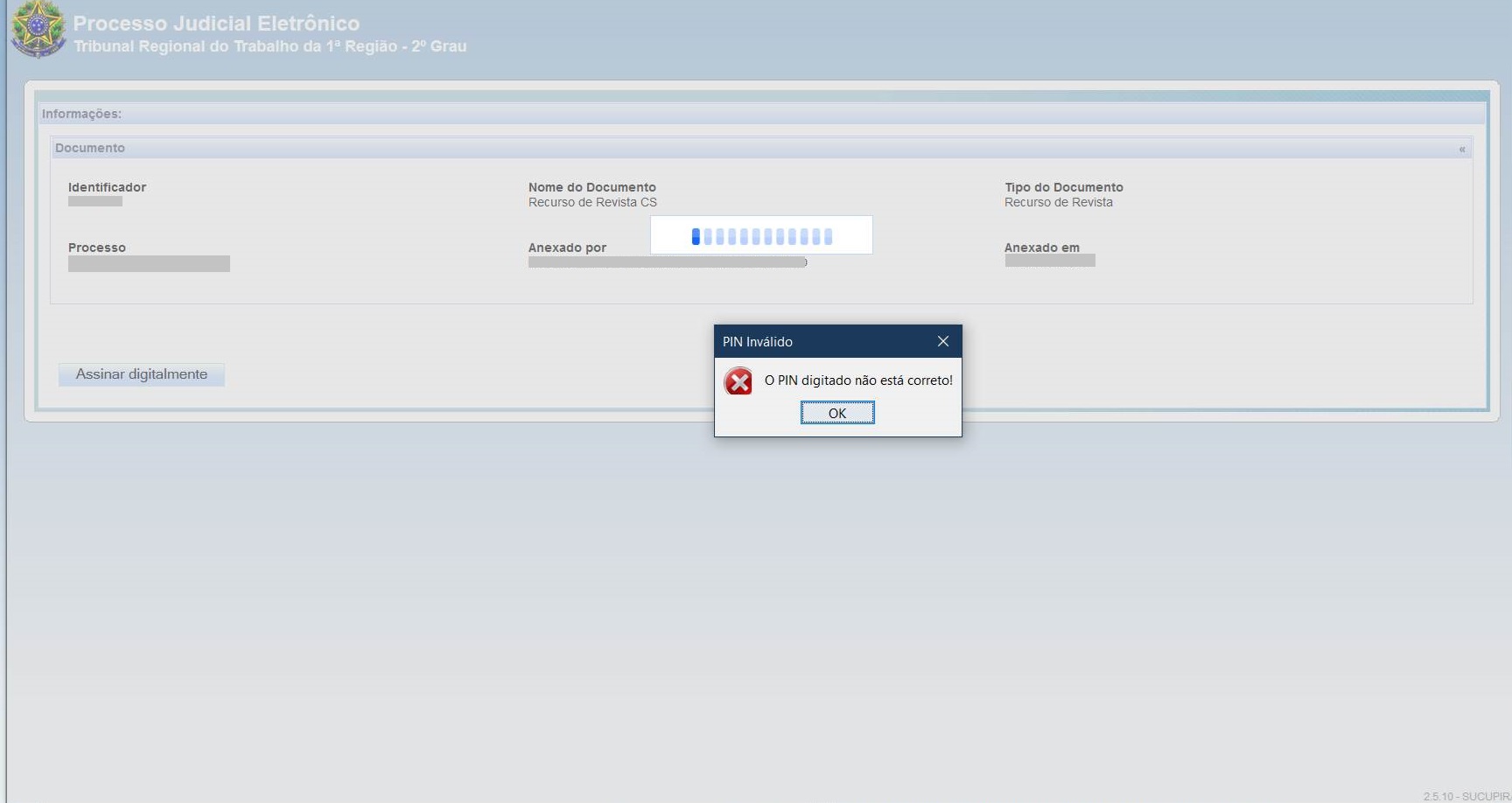Click the Brazilian coat of arms logo
The height and width of the screenshot is (803, 1512).
coord(38,29)
